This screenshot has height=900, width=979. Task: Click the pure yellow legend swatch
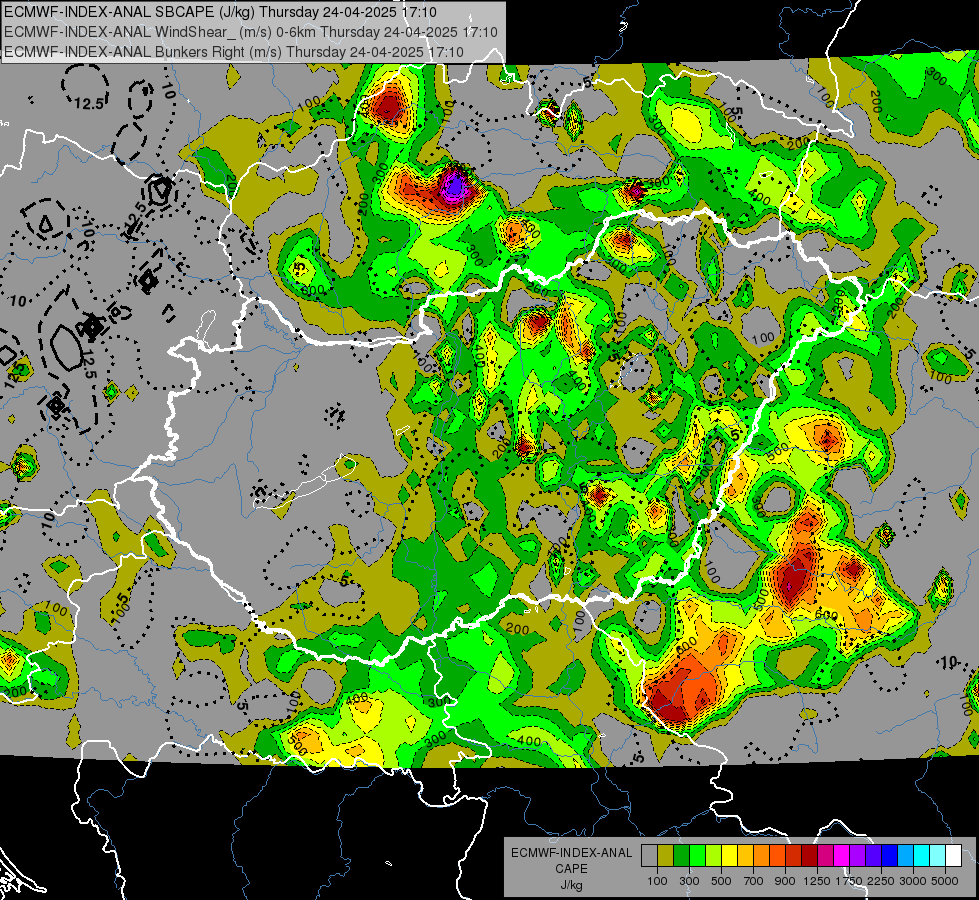coord(729,856)
